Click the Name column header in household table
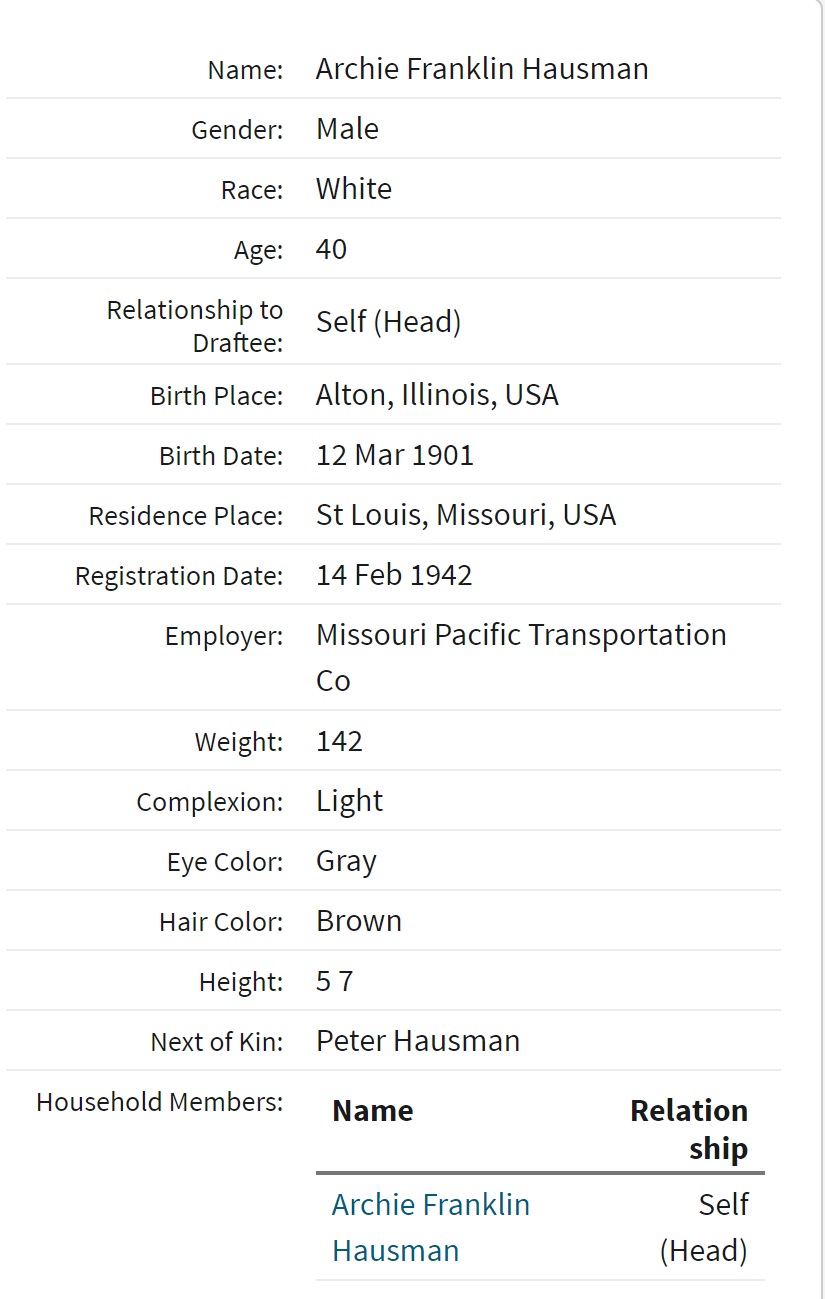 point(372,1111)
